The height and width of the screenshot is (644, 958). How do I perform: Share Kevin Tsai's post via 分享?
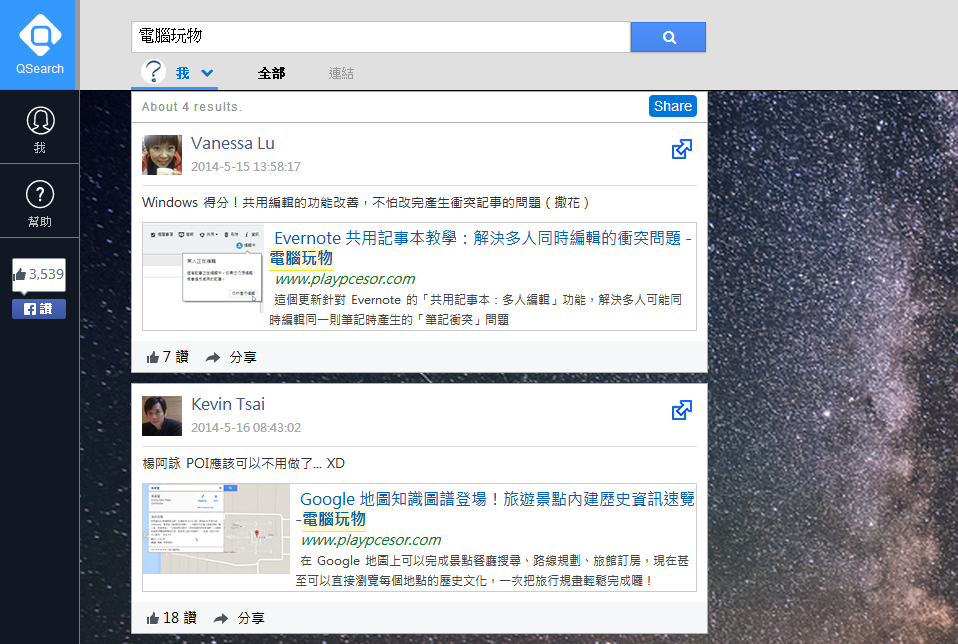click(x=239, y=618)
